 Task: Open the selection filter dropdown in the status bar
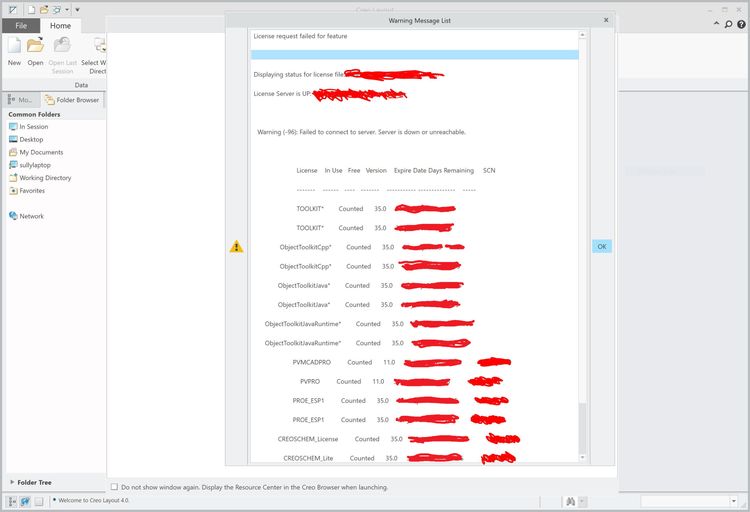coord(689,501)
